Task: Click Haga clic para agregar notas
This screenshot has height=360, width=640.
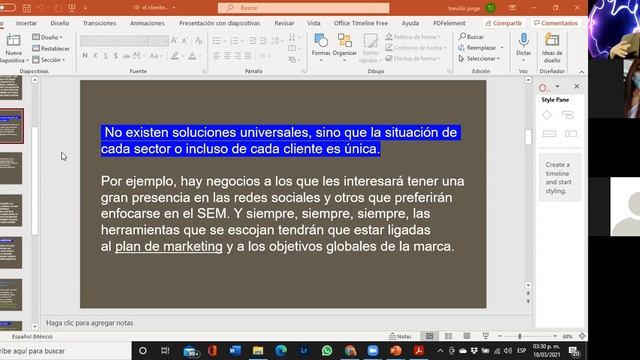Action: point(89,323)
